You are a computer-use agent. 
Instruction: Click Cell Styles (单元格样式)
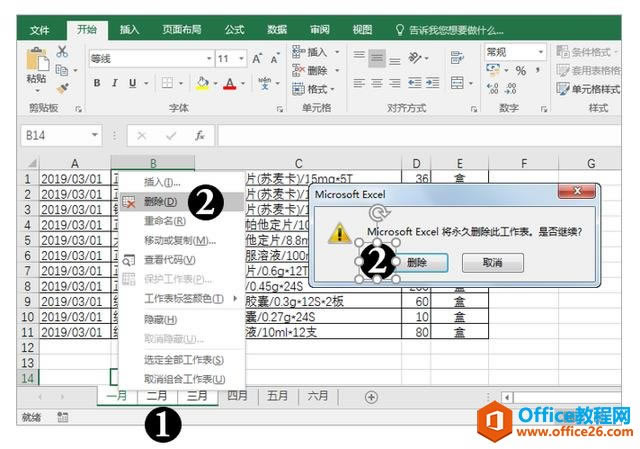pos(589,89)
